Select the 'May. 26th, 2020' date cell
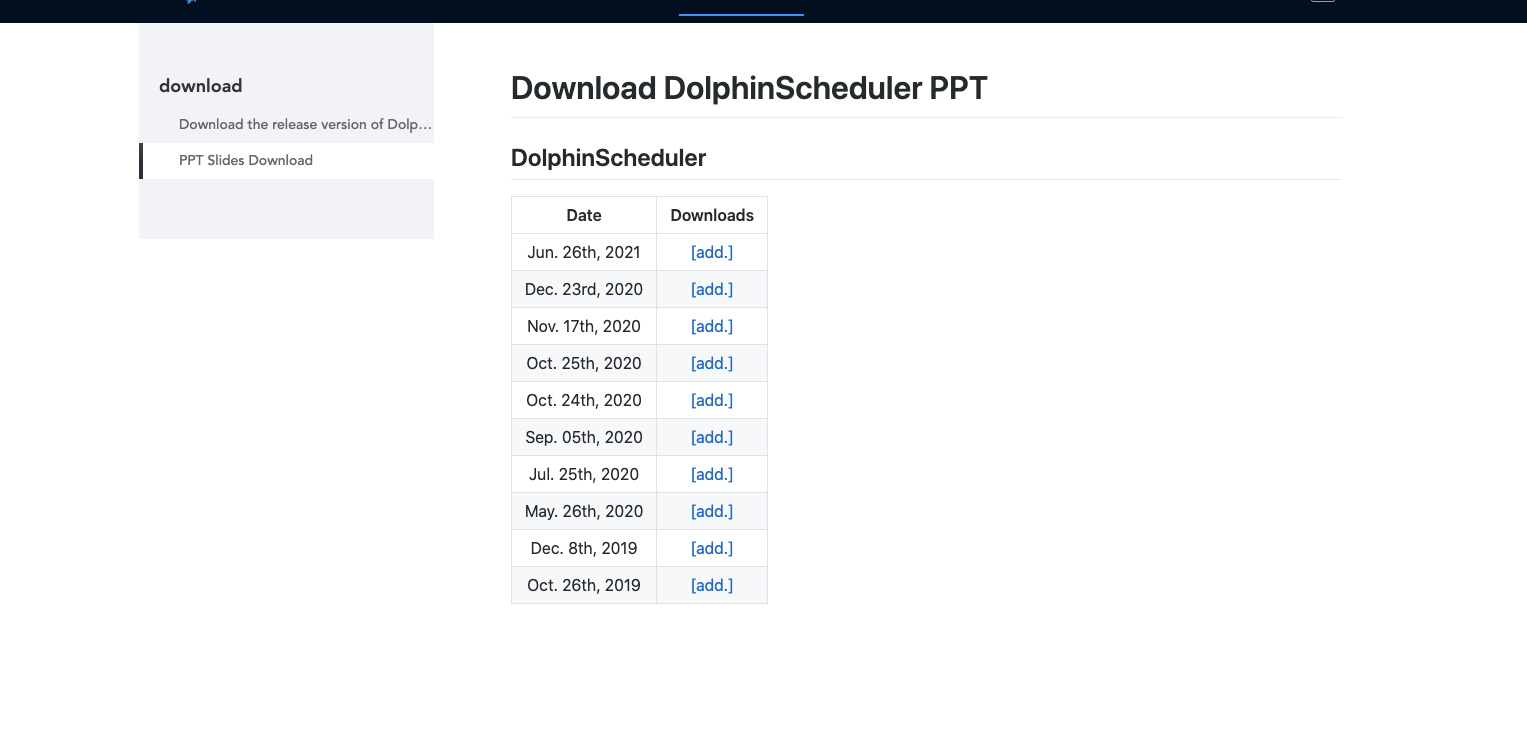1527x740 pixels. [x=584, y=511]
